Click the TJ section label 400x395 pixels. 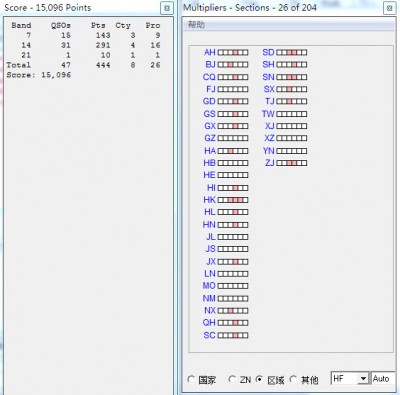tap(270, 101)
